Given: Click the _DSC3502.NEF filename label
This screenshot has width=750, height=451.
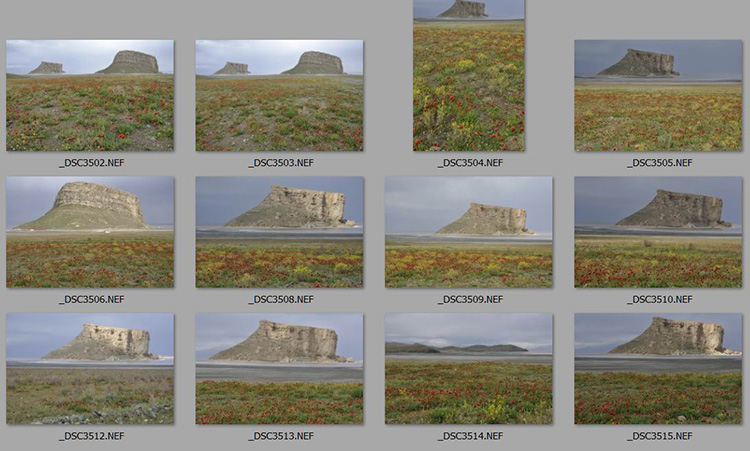Looking at the screenshot, I should coord(91,163).
